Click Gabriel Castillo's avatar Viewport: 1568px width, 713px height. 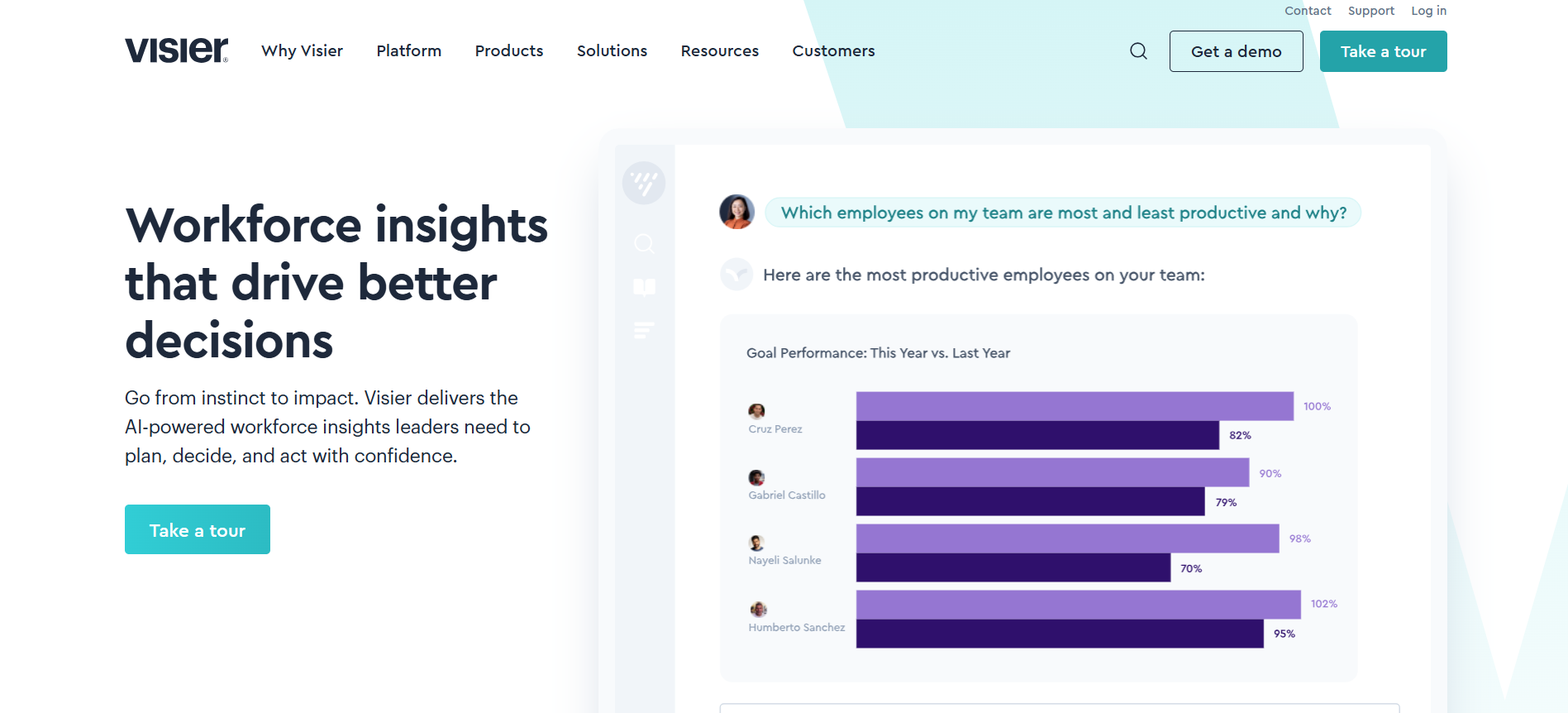(756, 477)
